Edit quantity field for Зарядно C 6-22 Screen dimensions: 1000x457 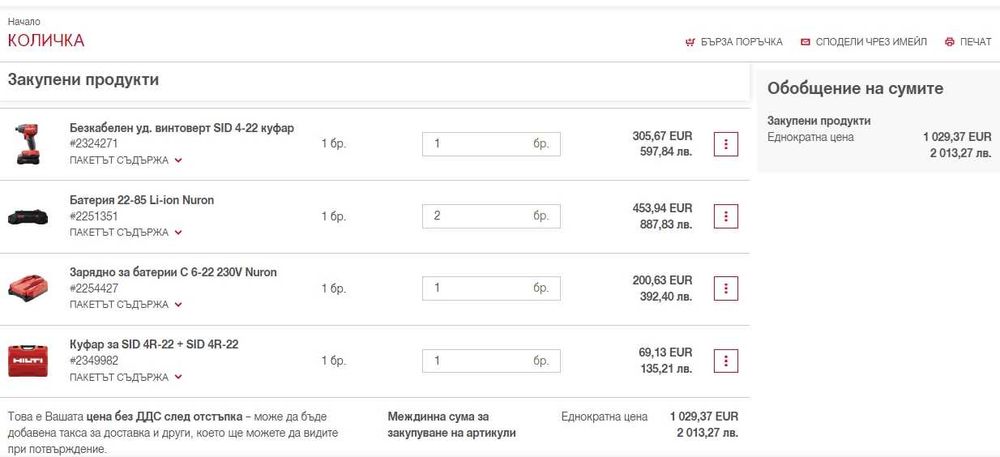[491, 288]
